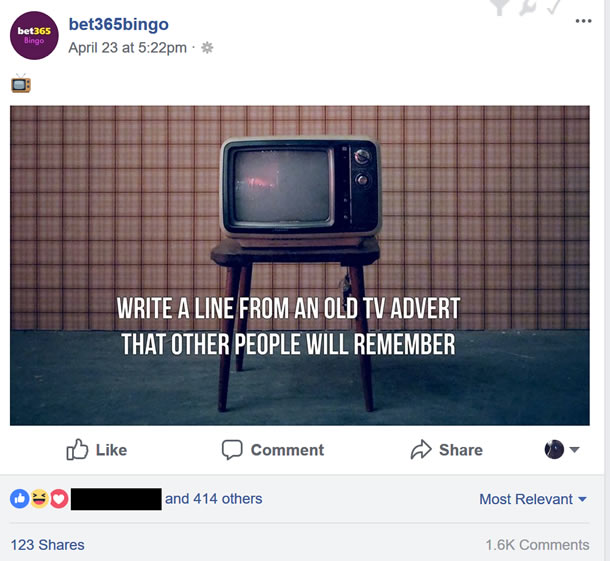
Task: Click the bet365bingo page name
Action: point(119,24)
